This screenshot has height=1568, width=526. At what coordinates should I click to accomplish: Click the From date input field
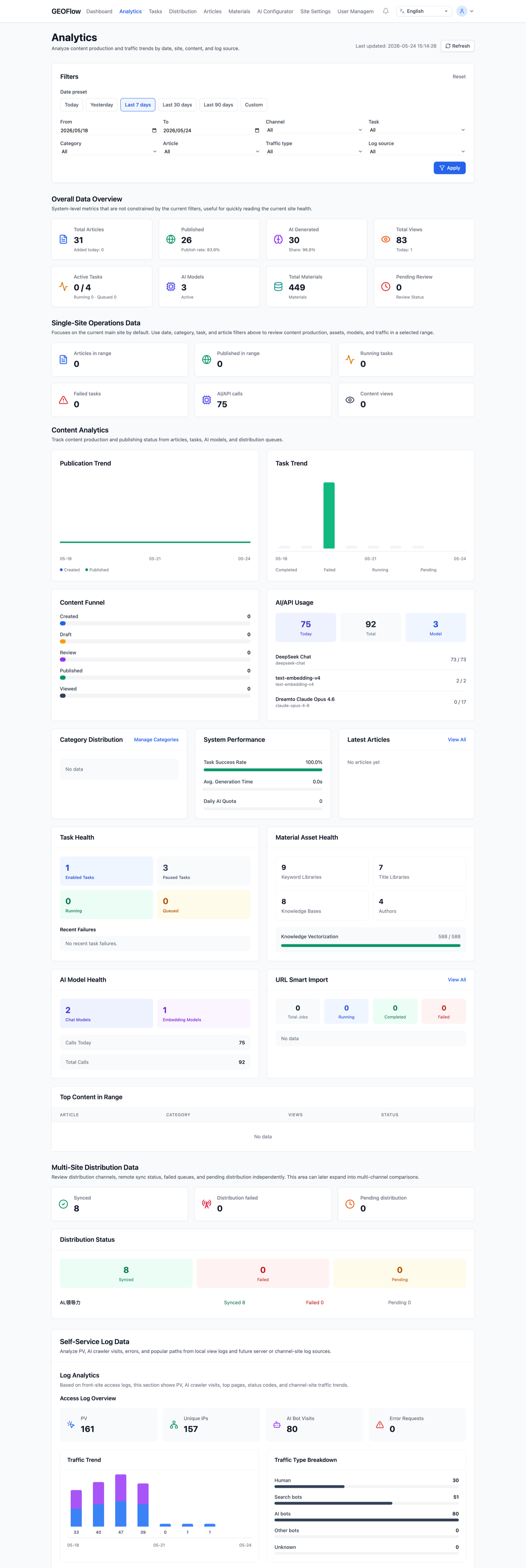(x=109, y=130)
